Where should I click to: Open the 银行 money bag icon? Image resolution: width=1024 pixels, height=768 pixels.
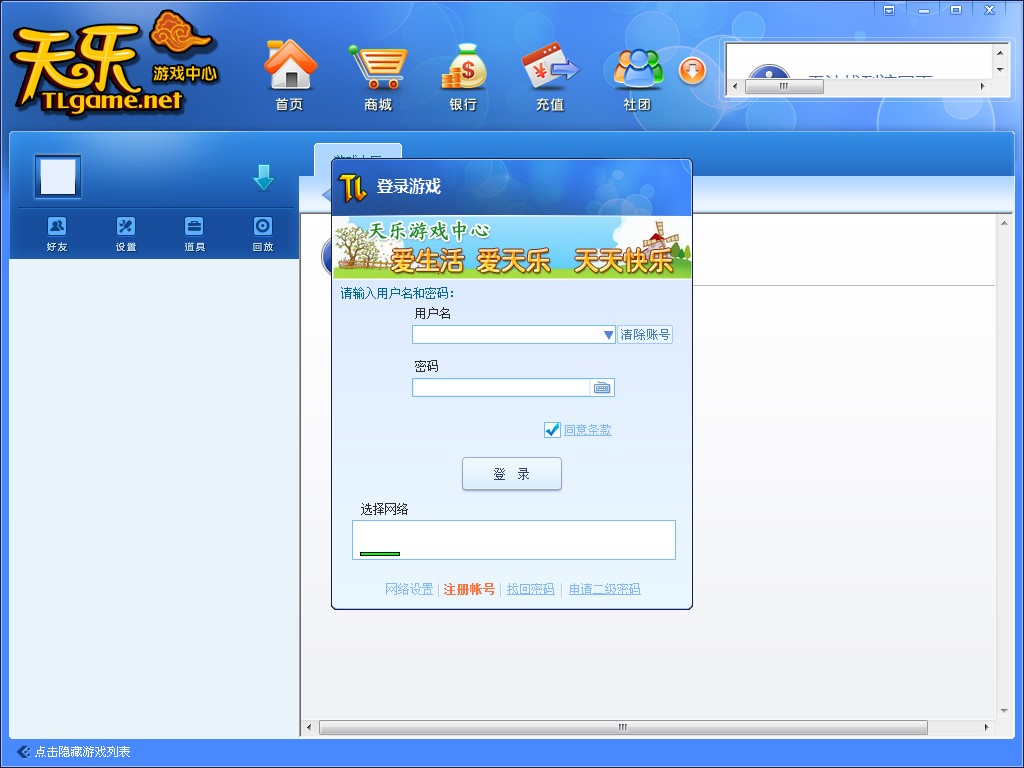pos(463,67)
